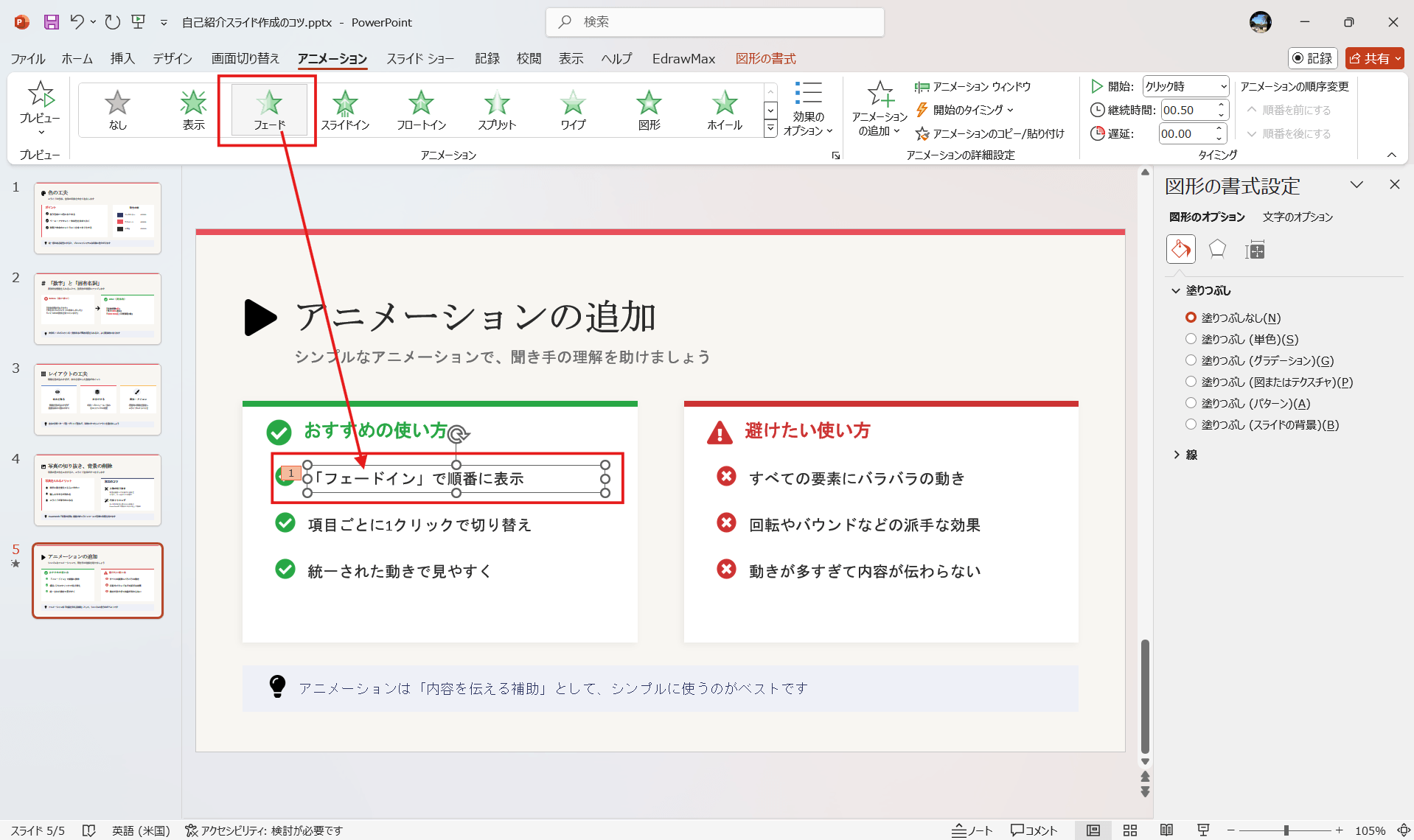
Task: Click アニメーションの追加
Action: 880,109
